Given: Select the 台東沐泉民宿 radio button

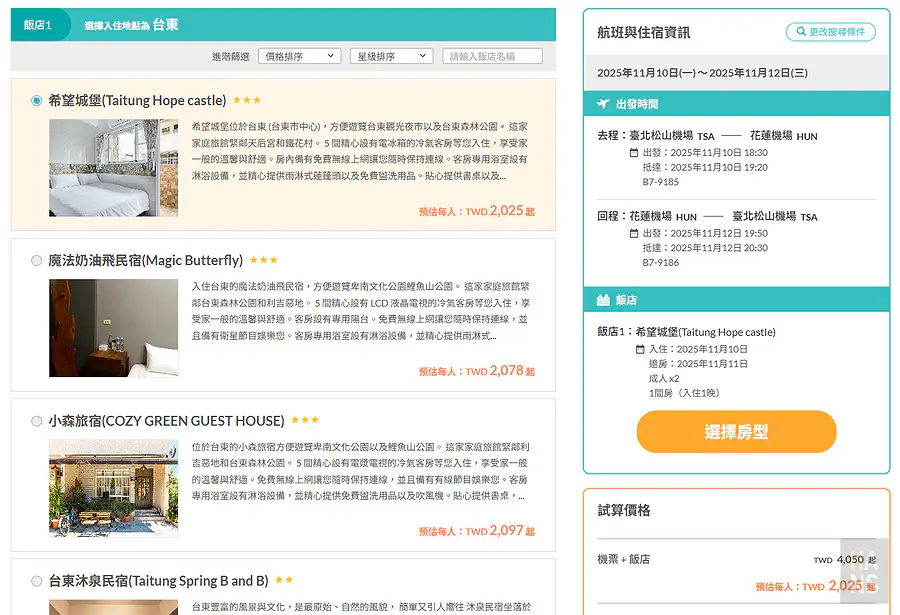Looking at the screenshot, I should (37, 581).
